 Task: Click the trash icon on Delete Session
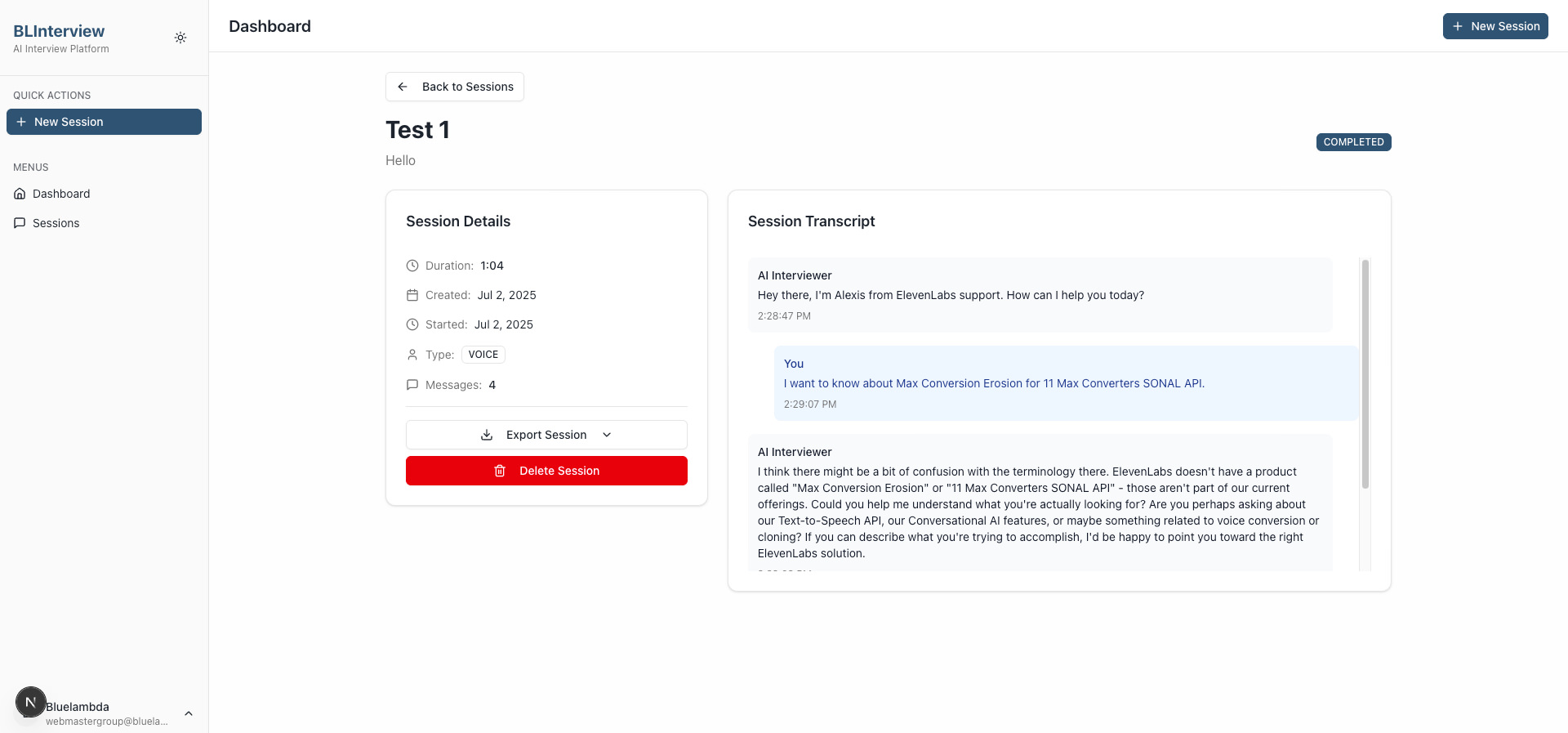[x=500, y=471]
